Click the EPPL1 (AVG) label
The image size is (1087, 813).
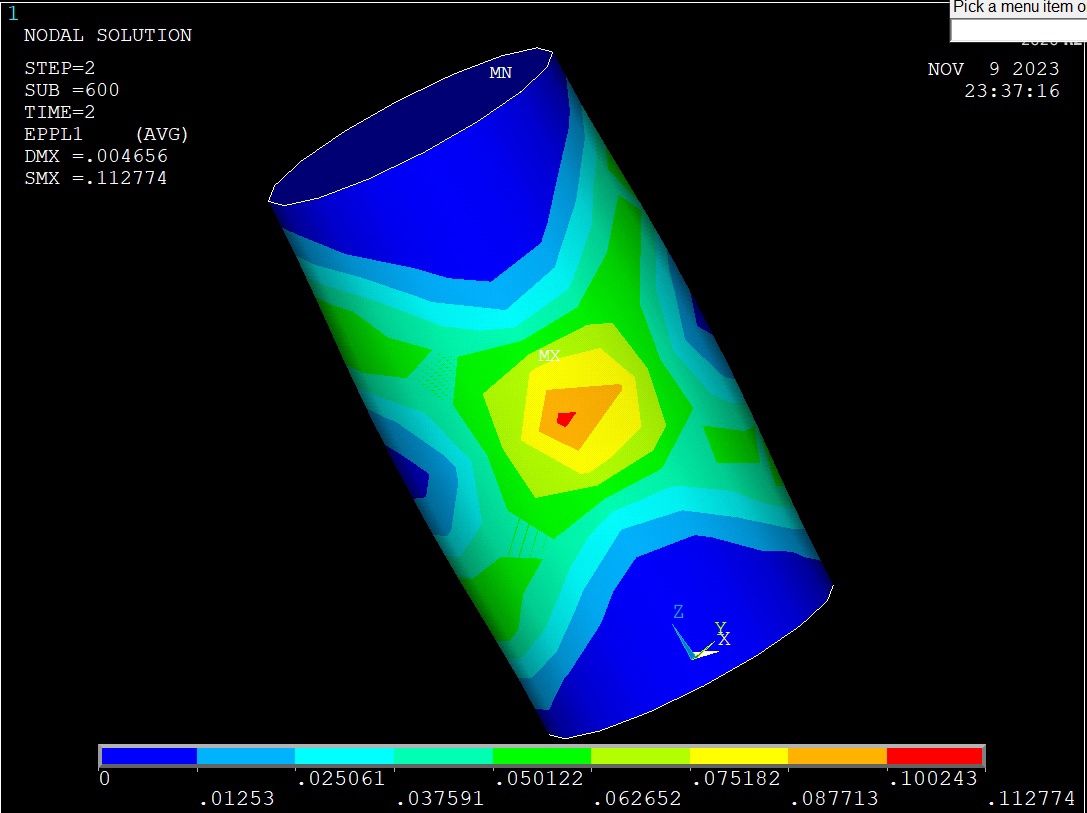point(106,134)
